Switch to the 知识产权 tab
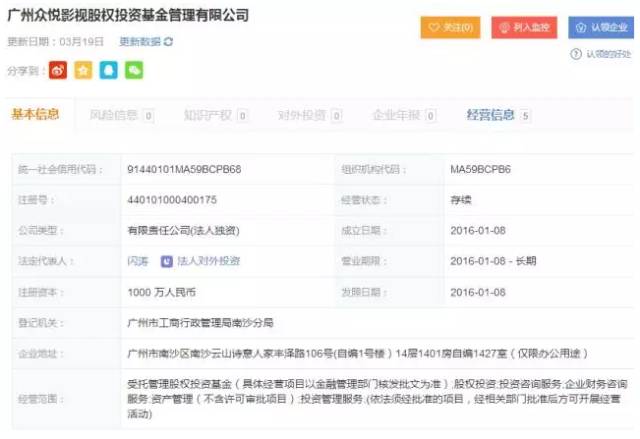640x439 pixels. [208, 116]
